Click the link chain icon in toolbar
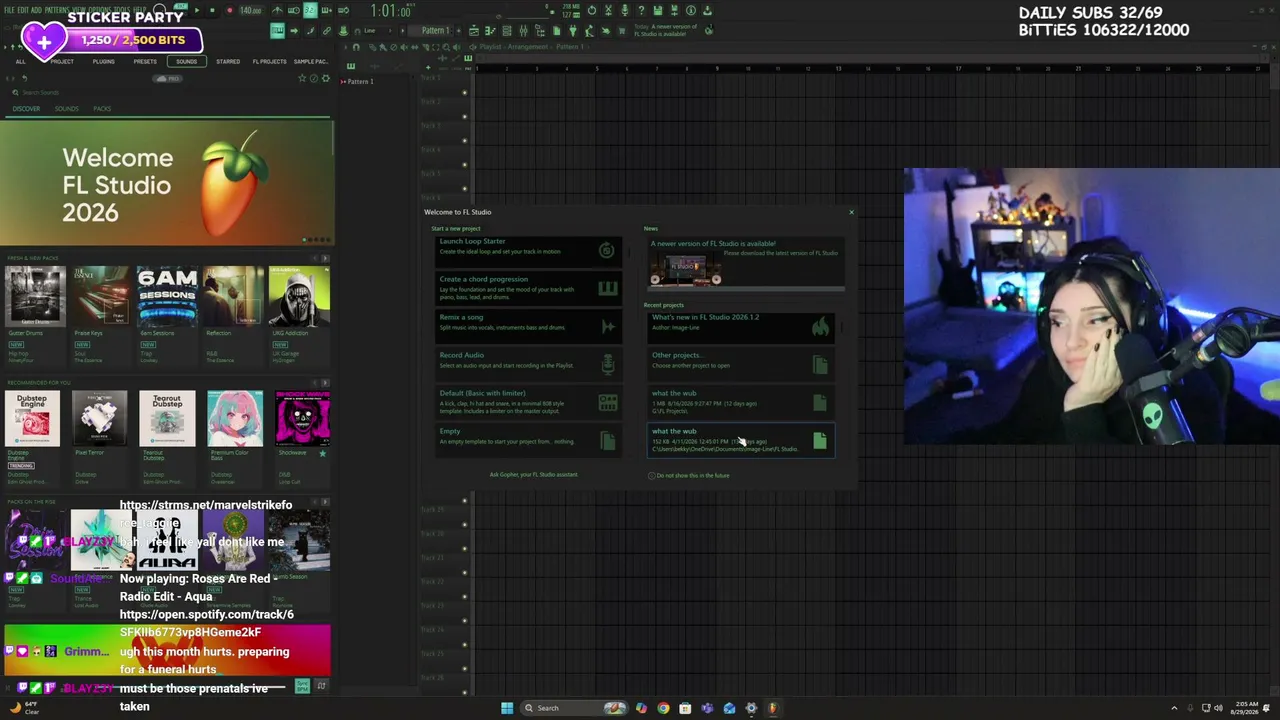Viewport: 1280px width, 720px height. 326,31
